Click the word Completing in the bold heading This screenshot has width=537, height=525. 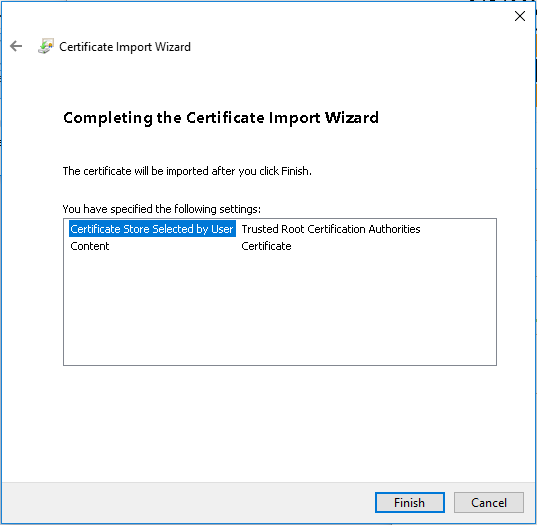tap(108, 118)
